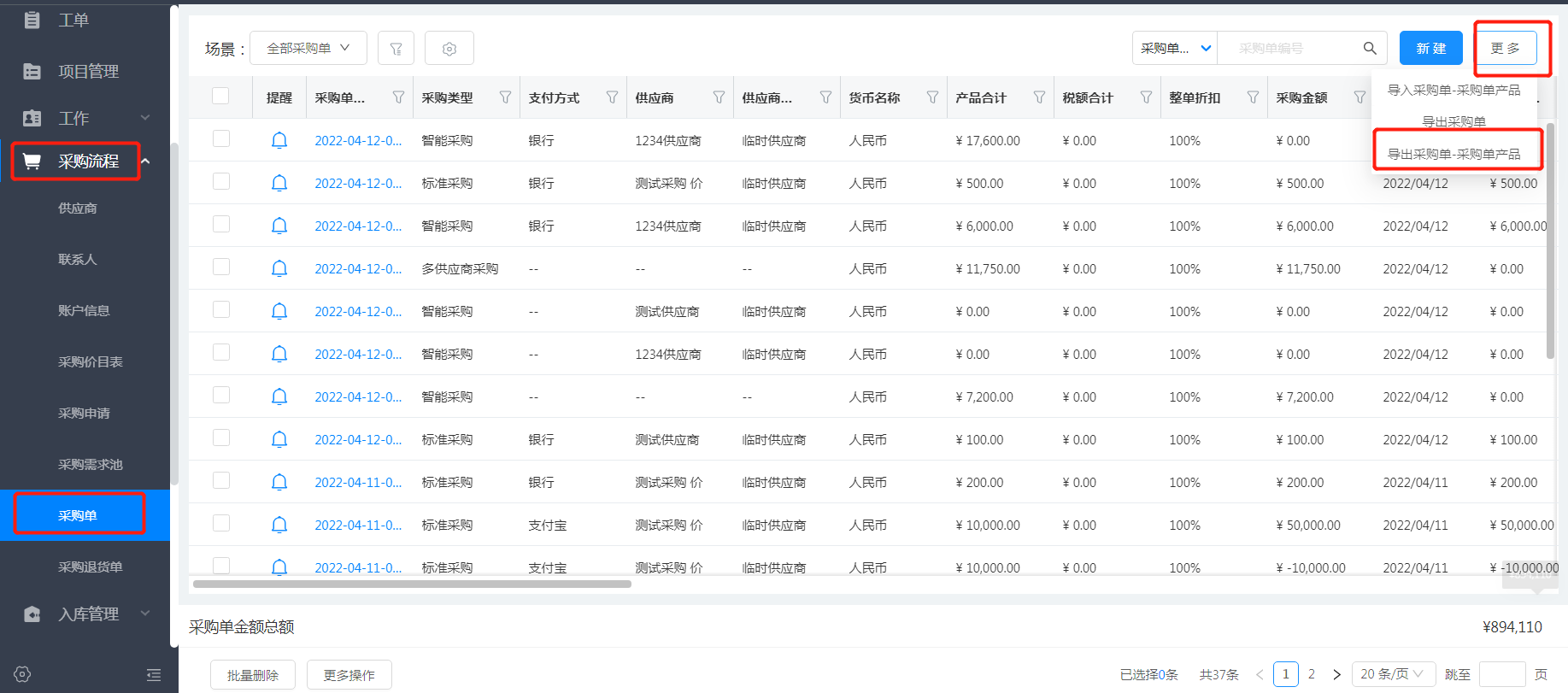
Task: Click the reminder bell for ¥ 17,600.00 row
Action: (x=279, y=140)
